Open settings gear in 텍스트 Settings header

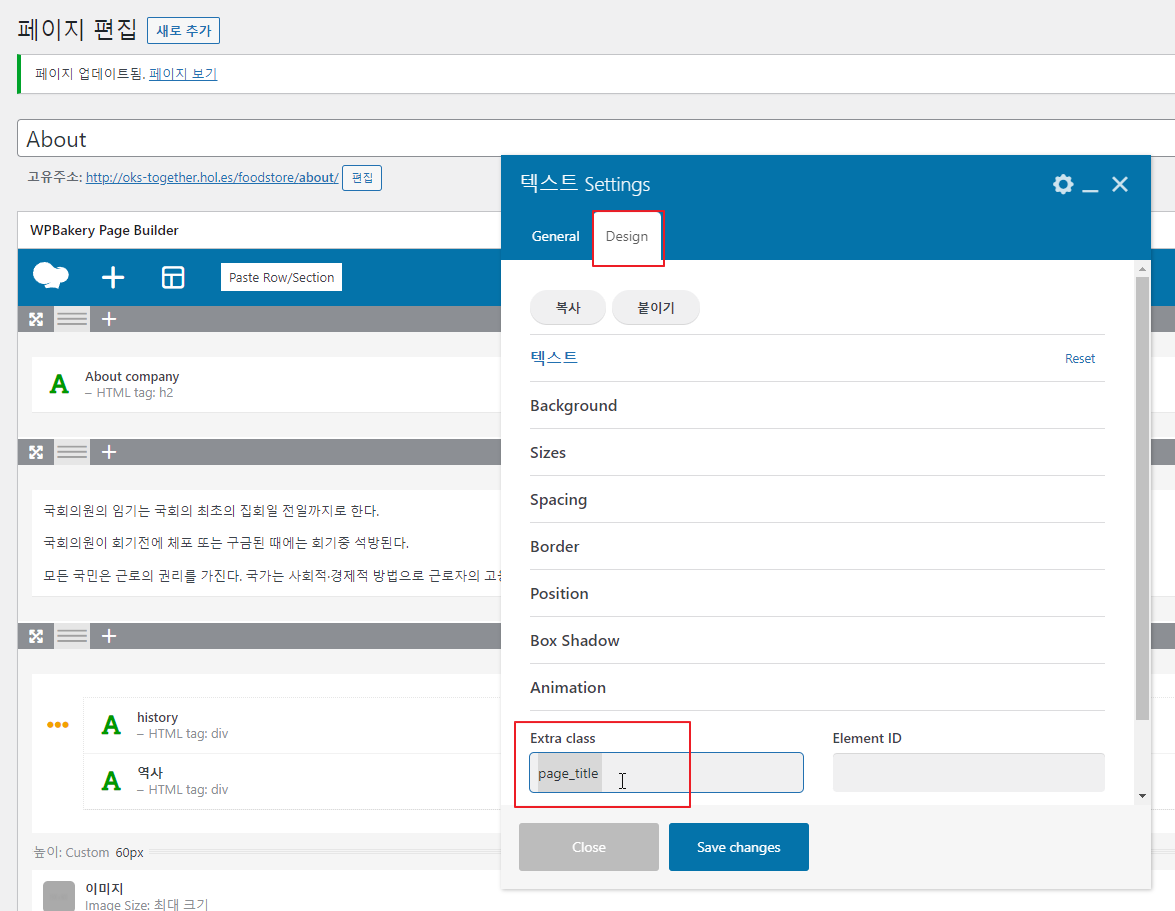click(x=1063, y=184)
